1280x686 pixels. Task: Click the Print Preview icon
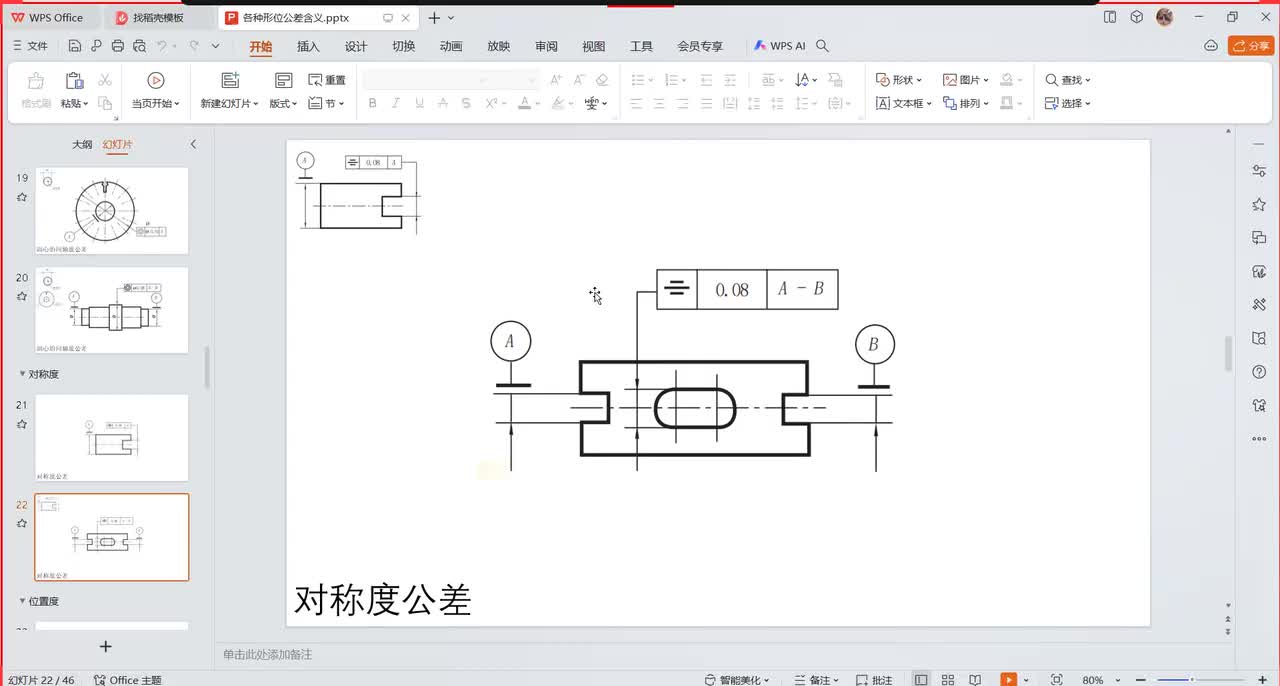pos(140,46)
